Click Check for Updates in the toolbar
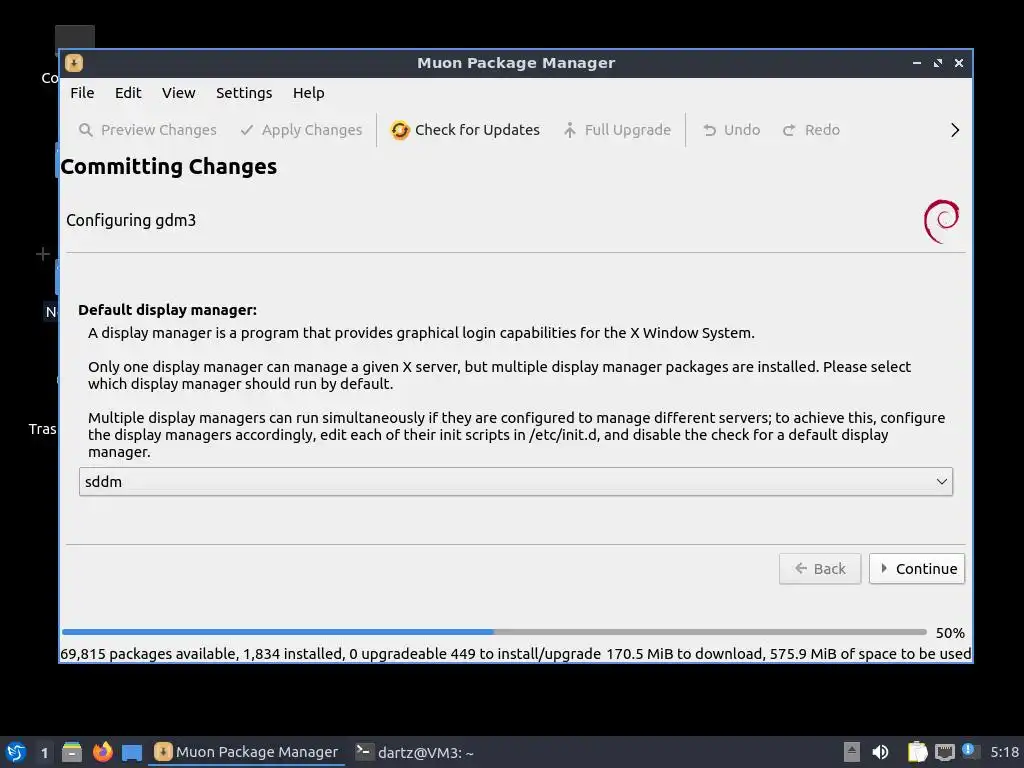The image size is (1024, 768). [465, 130]
